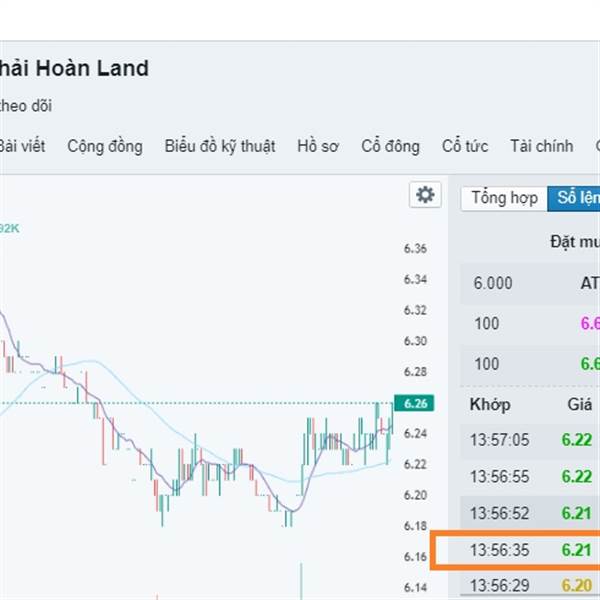Click the 6.20 price at 13:56:29
The height and width of the screenshot is (600, 600).
577,586
